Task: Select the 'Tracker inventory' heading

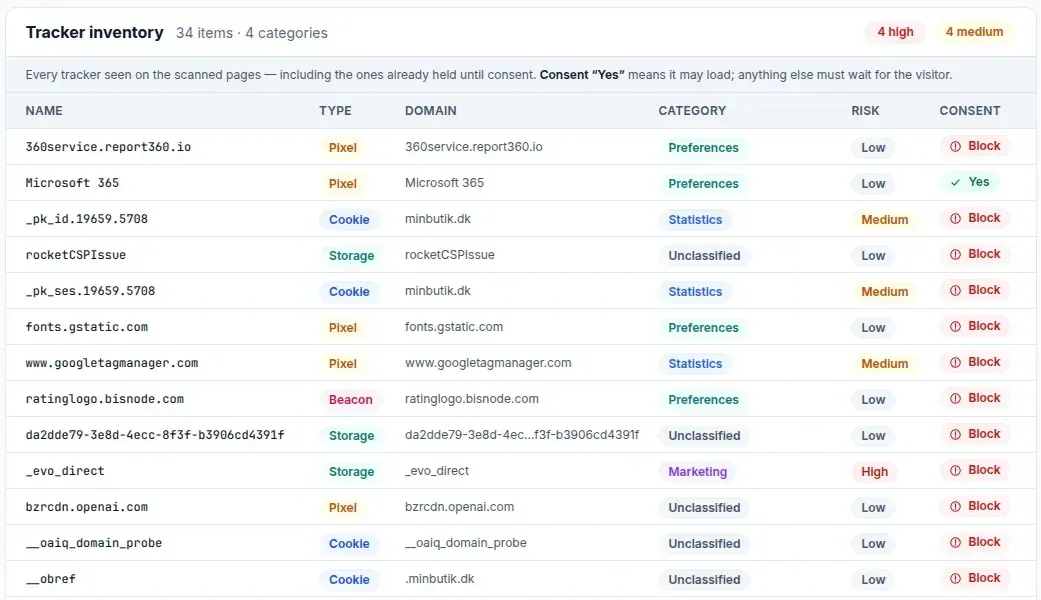Action: click(x=94, y=33)
